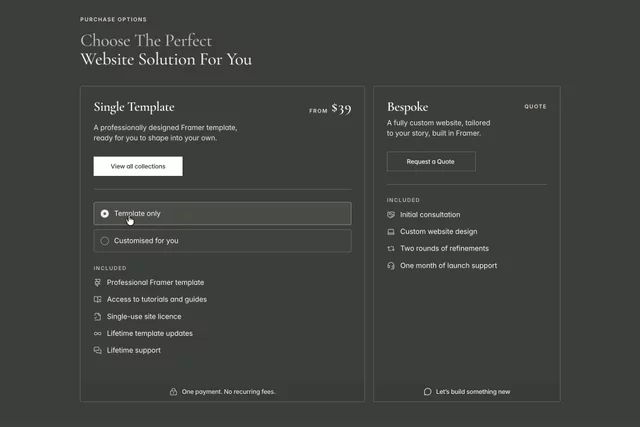The image size is (640, 427).
Task: Click the chat icon beside Lifetime support
Action: [98, 350]
